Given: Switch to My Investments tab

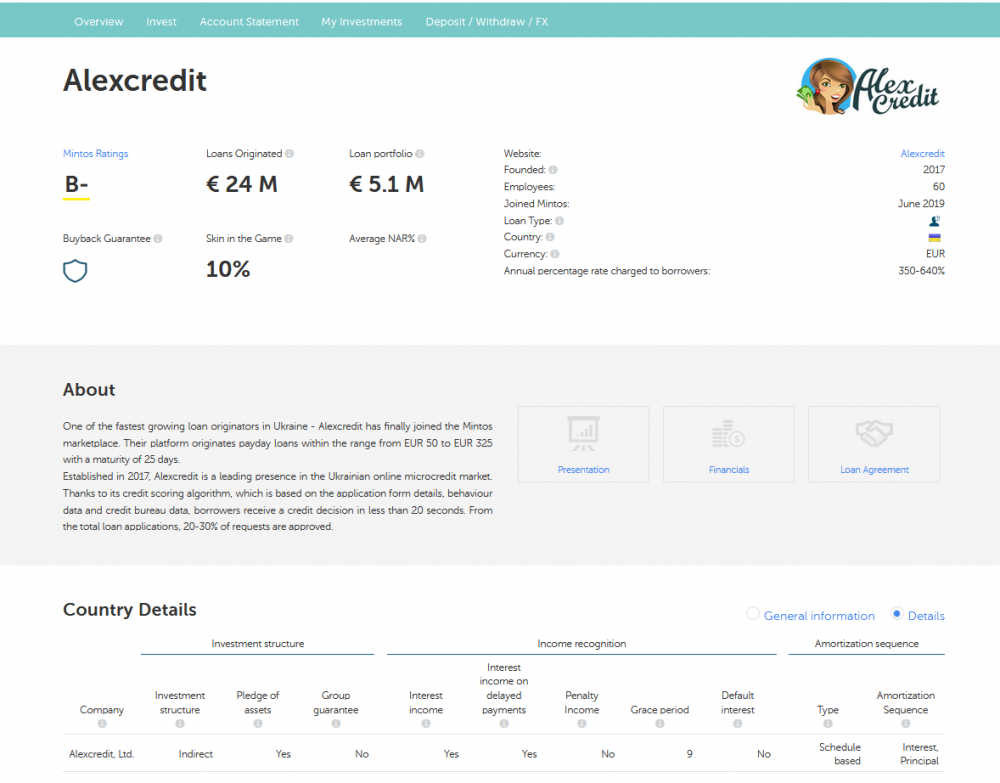Looking at the screenshot, I should [x=361, y=22].
